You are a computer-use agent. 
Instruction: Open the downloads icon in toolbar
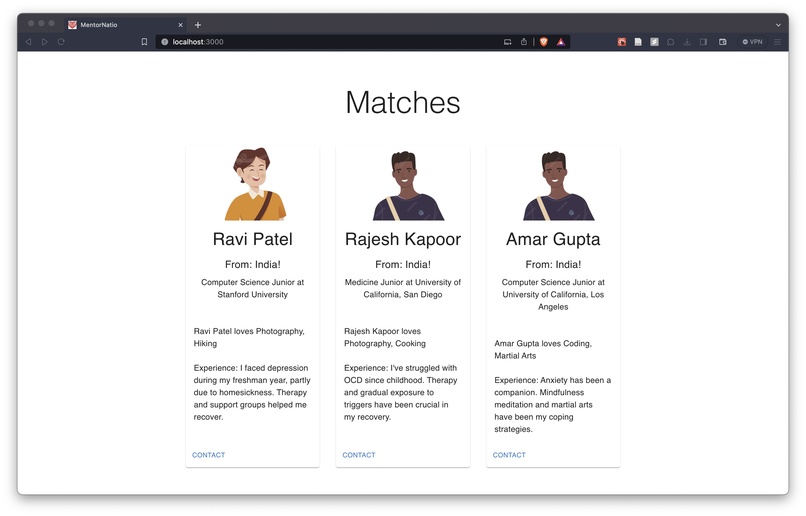[x=687, y=42]
